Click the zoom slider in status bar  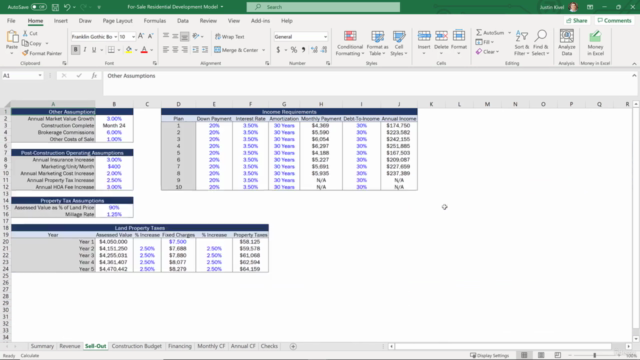[595, 356]
